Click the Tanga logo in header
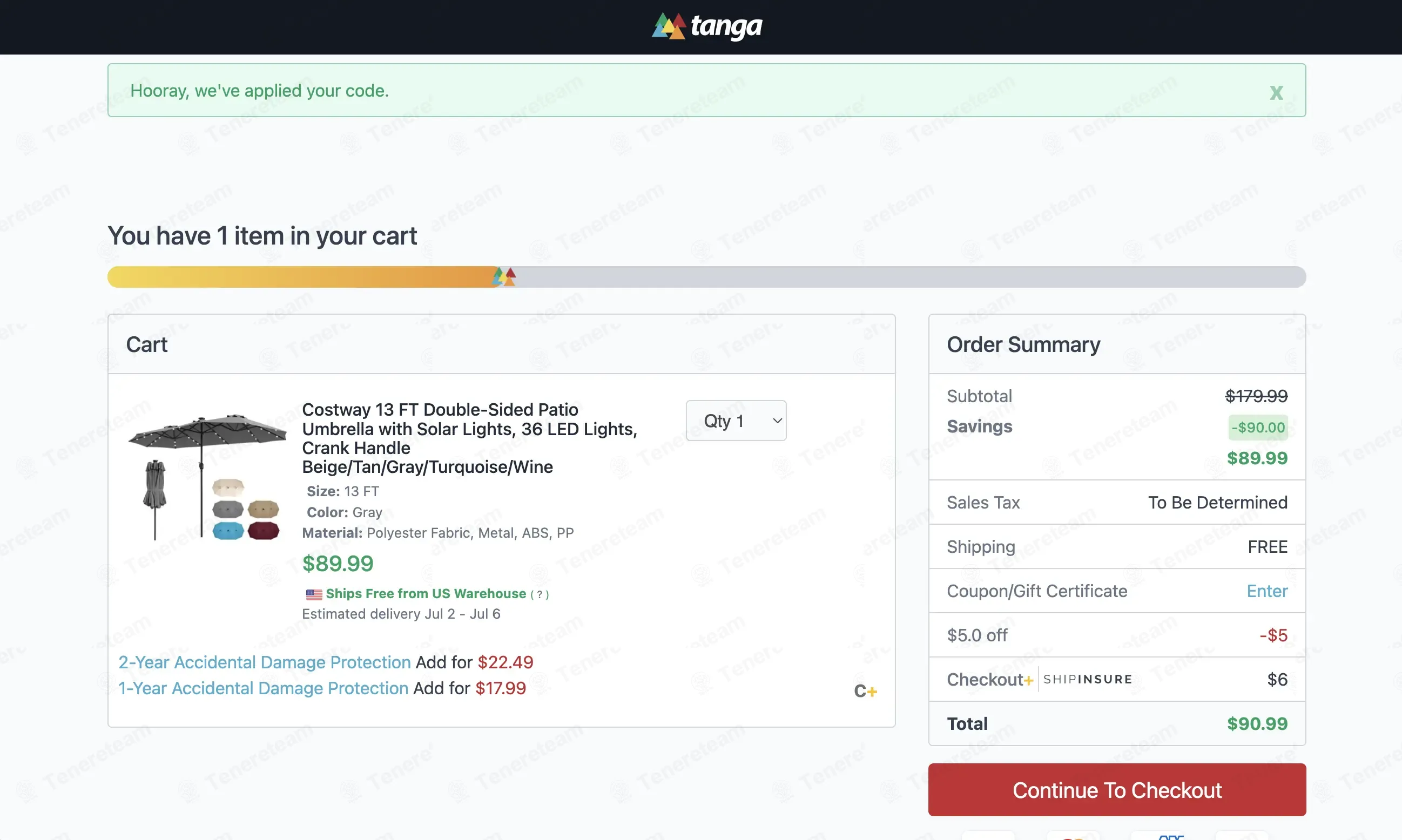The image size is (1402, 840). click(706, 26)
